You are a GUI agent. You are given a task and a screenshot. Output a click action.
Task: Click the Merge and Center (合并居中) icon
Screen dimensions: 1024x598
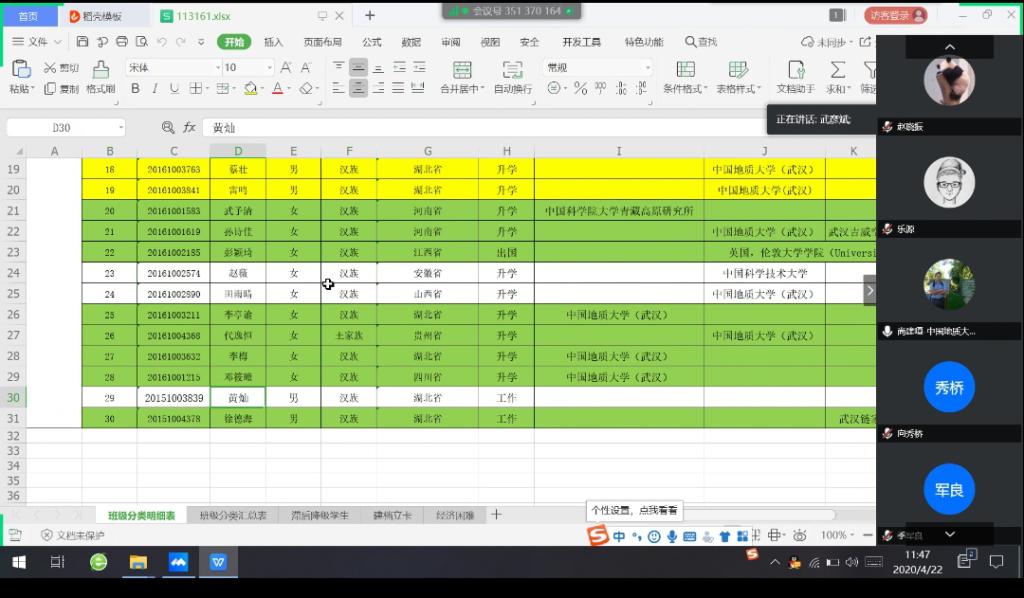461,69
